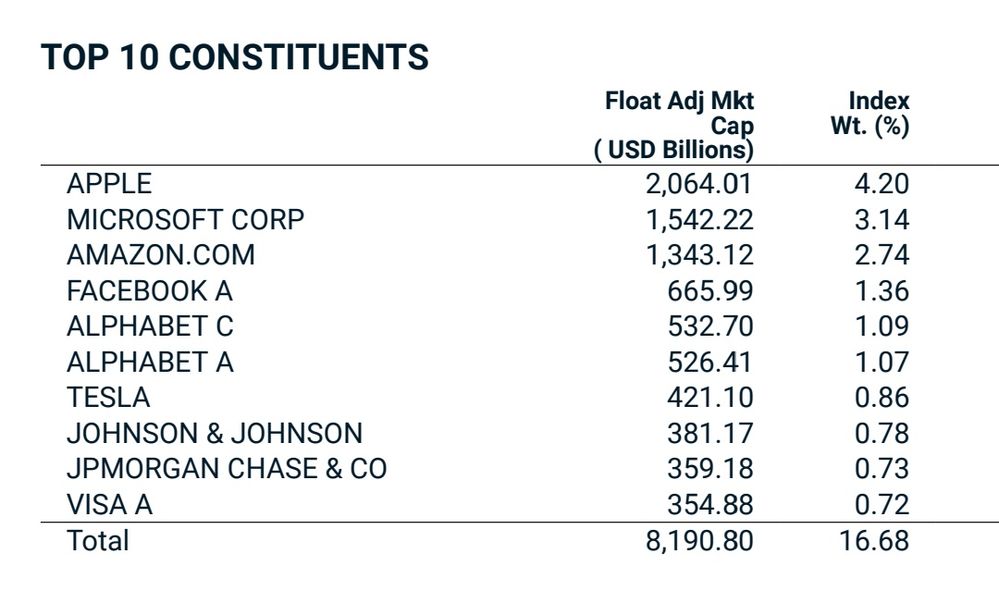Select the ALPHABET C row name
The height and width of the screenshot is (590, 999).
coord(150,326)
